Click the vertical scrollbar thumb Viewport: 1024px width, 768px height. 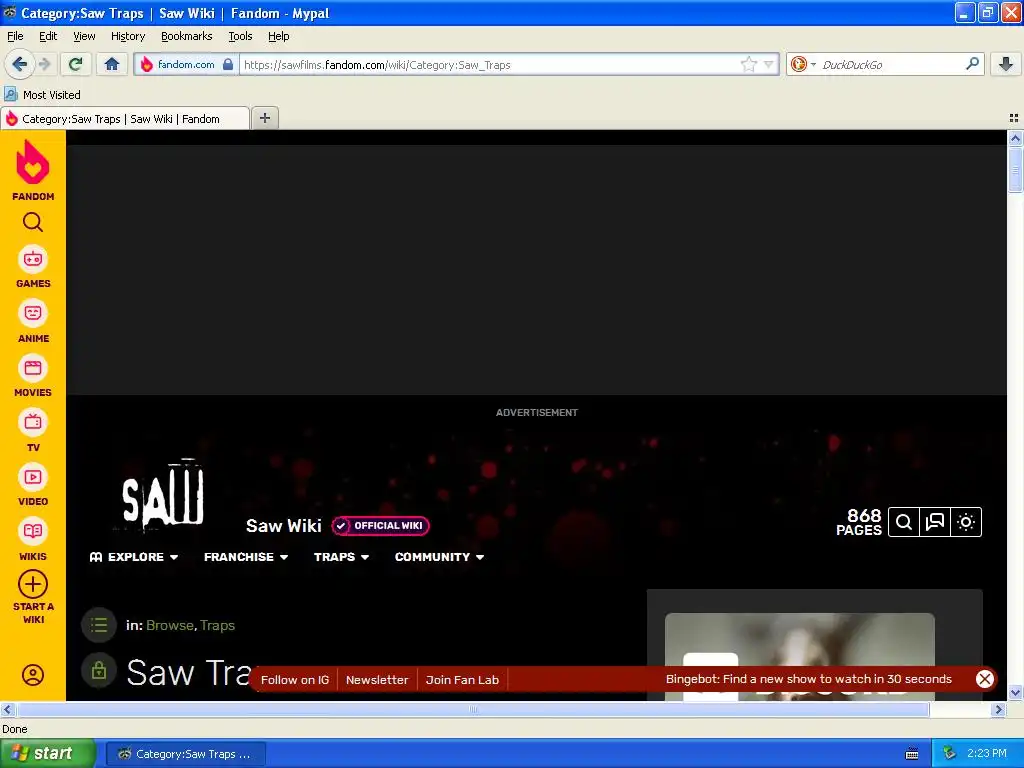click(1015, 170)
